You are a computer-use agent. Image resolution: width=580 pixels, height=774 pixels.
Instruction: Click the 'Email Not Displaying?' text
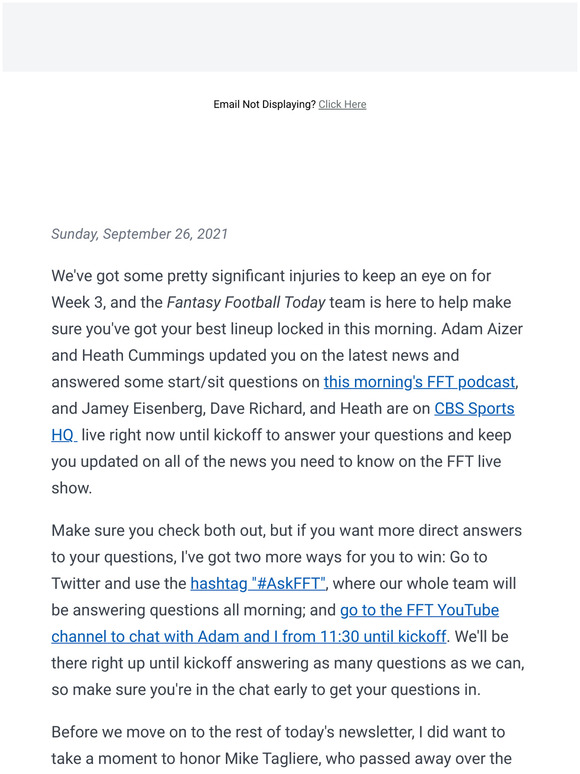264,104
